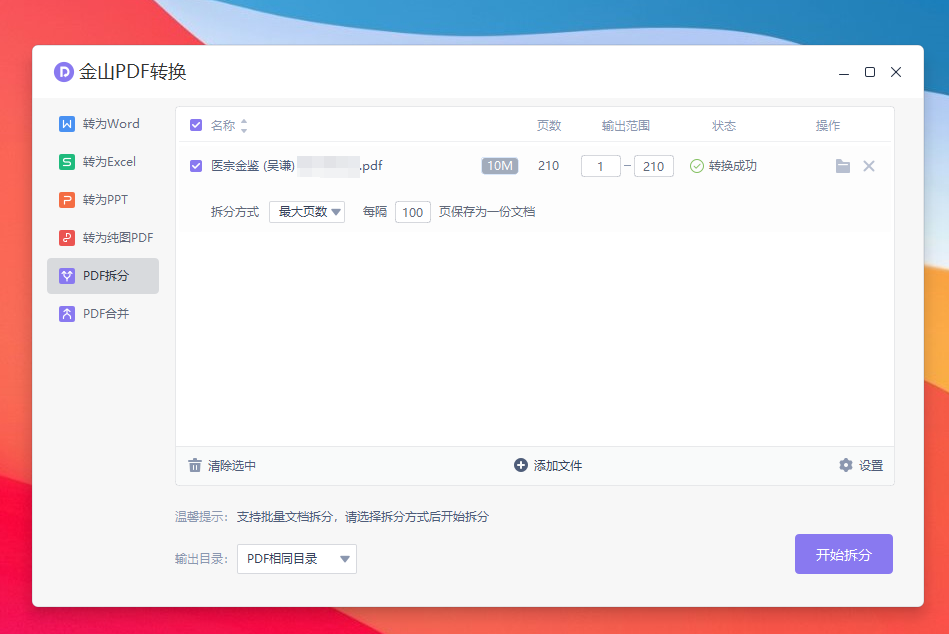The image size is (949, 634).
Task: Switch to PDF合并 tab
Action: click(x=103, y=313)
